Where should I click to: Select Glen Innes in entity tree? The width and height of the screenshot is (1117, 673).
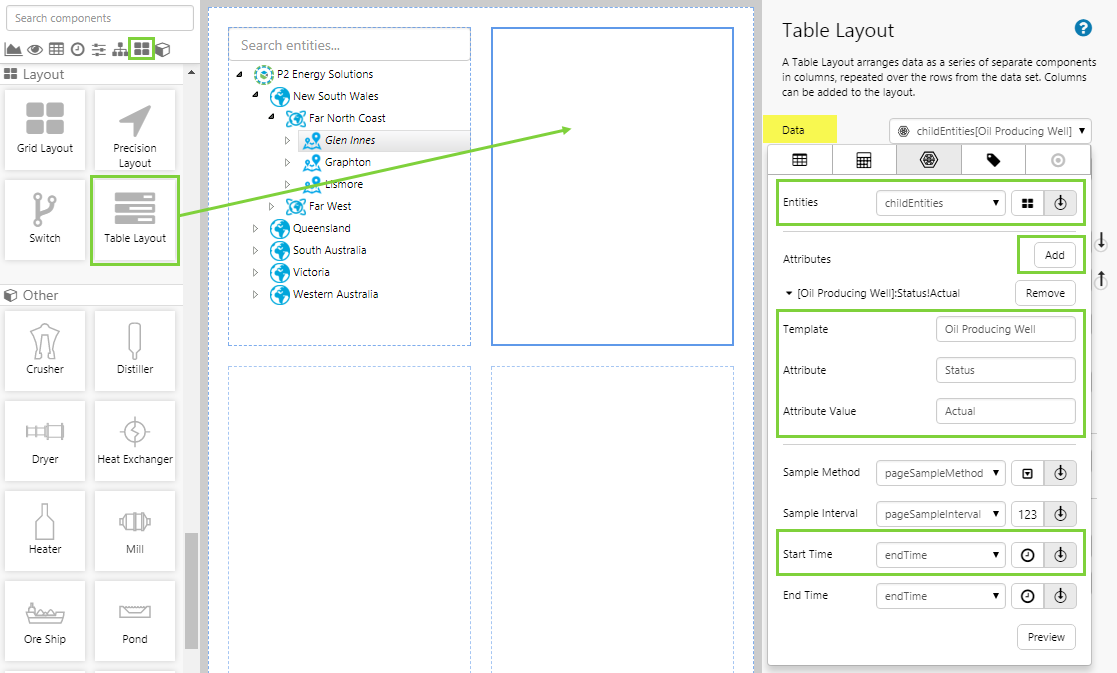coord(350,140)
